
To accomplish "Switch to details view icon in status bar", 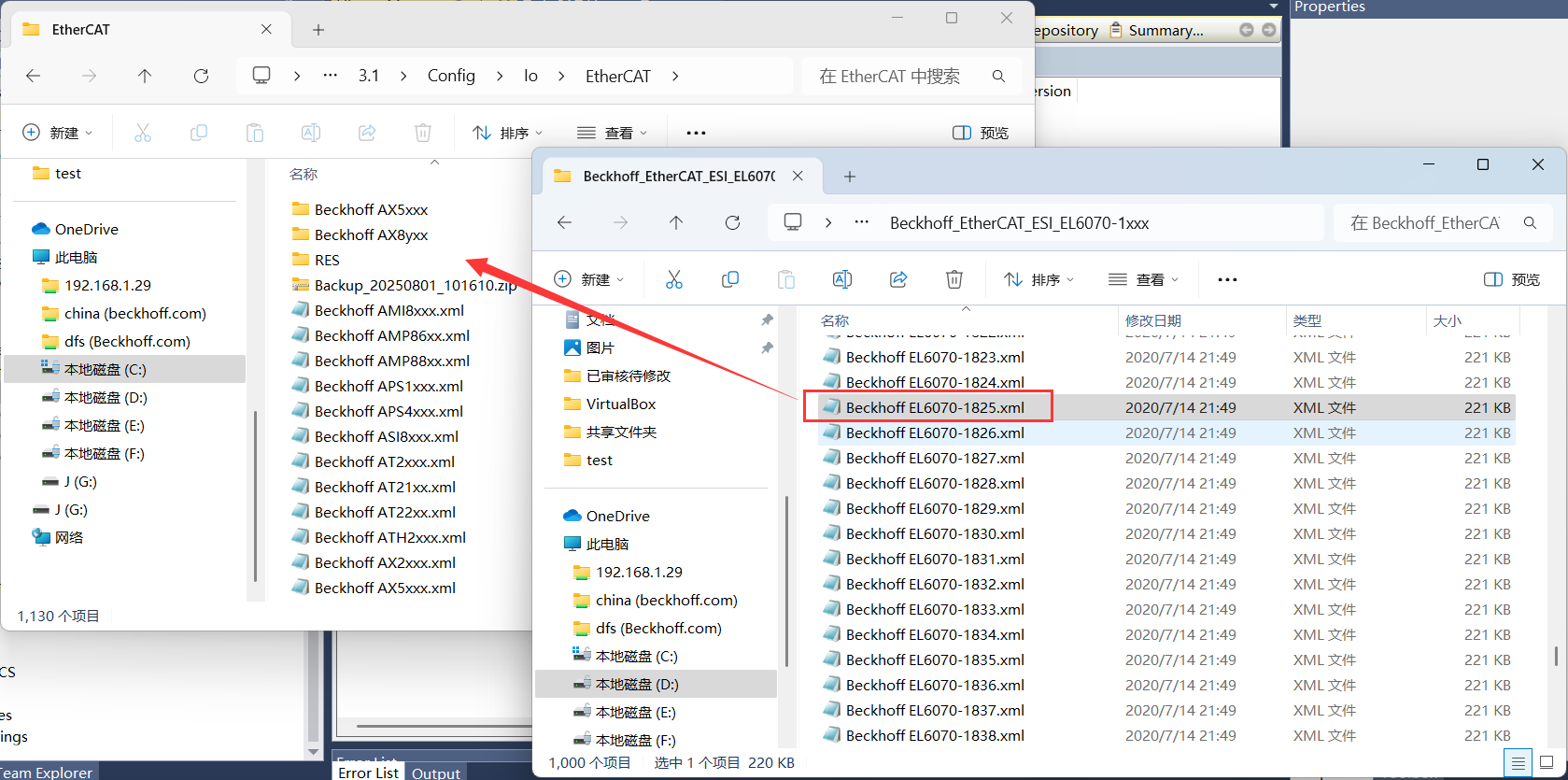I will 1519,763.
